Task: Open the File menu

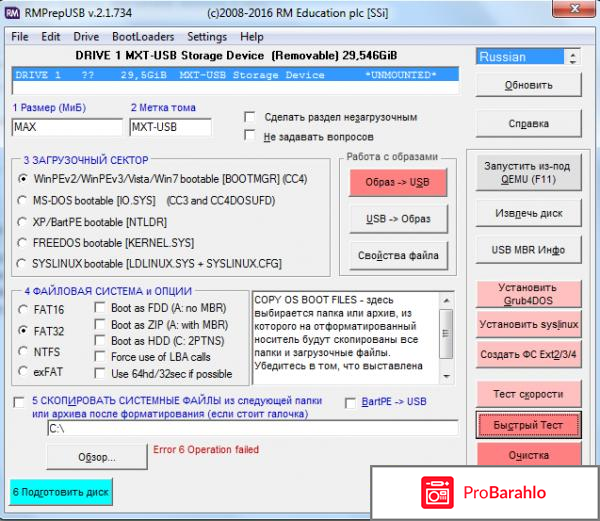Action: coord(20,36)
